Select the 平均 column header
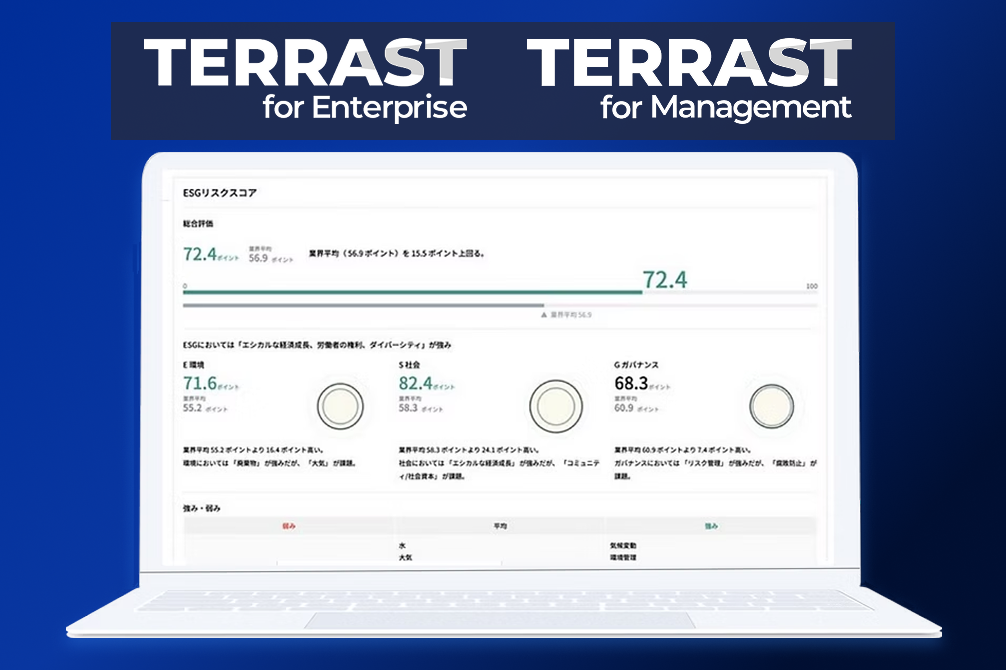Screen dimensions: 1006x670 point(502,525)
